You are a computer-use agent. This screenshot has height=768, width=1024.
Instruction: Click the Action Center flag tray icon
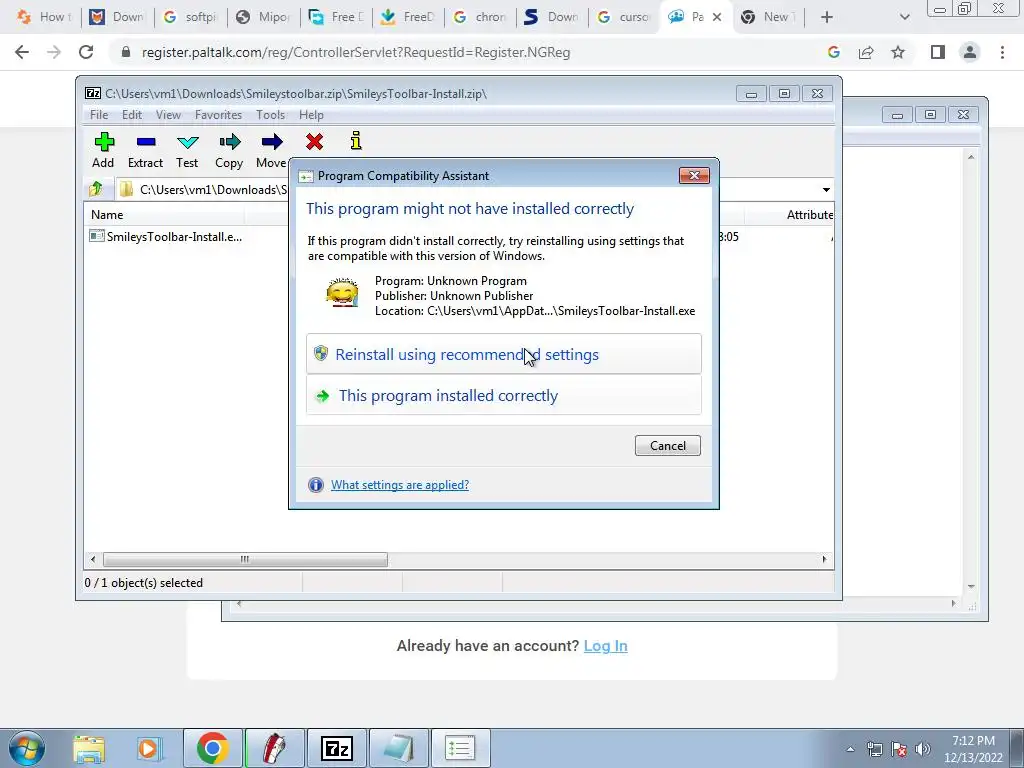pyautogui.click(x=899, y=749)
